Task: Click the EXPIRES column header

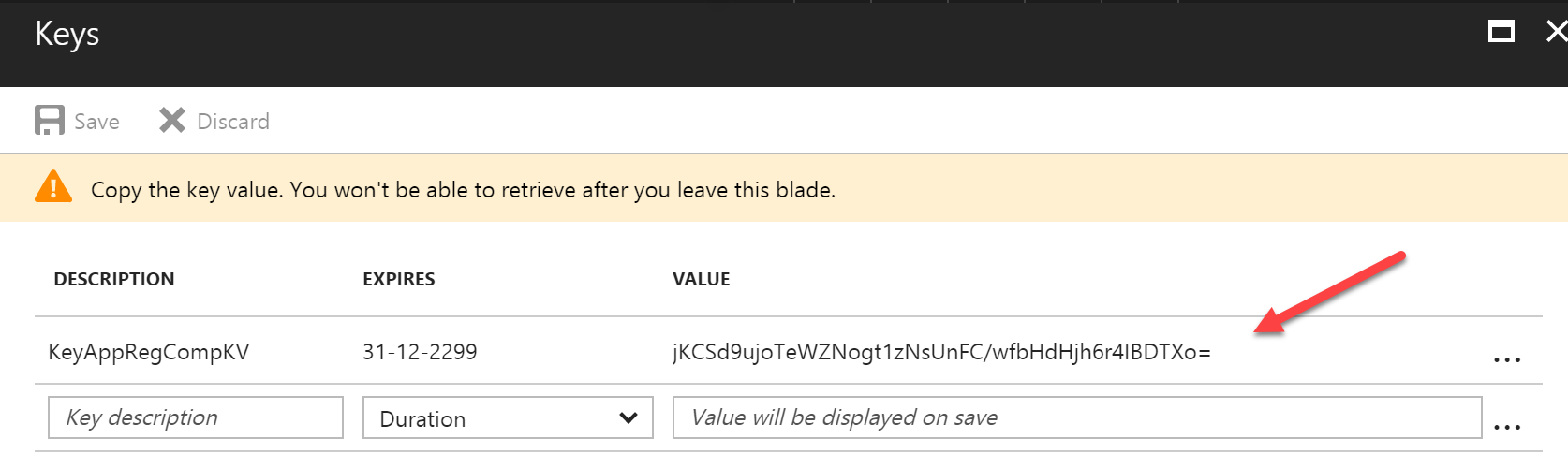Action: click(x=399, y=279)
